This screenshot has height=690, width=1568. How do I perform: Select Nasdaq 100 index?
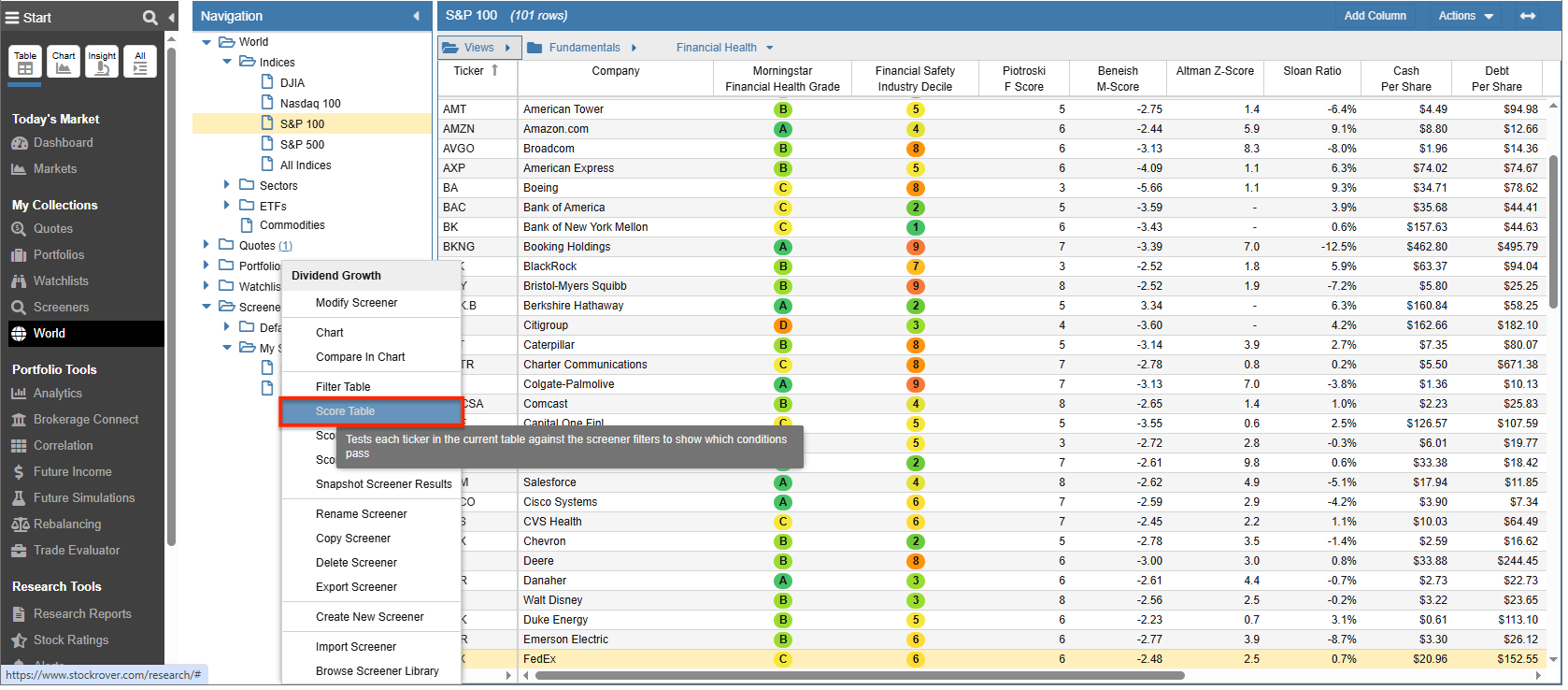point(310,104)
